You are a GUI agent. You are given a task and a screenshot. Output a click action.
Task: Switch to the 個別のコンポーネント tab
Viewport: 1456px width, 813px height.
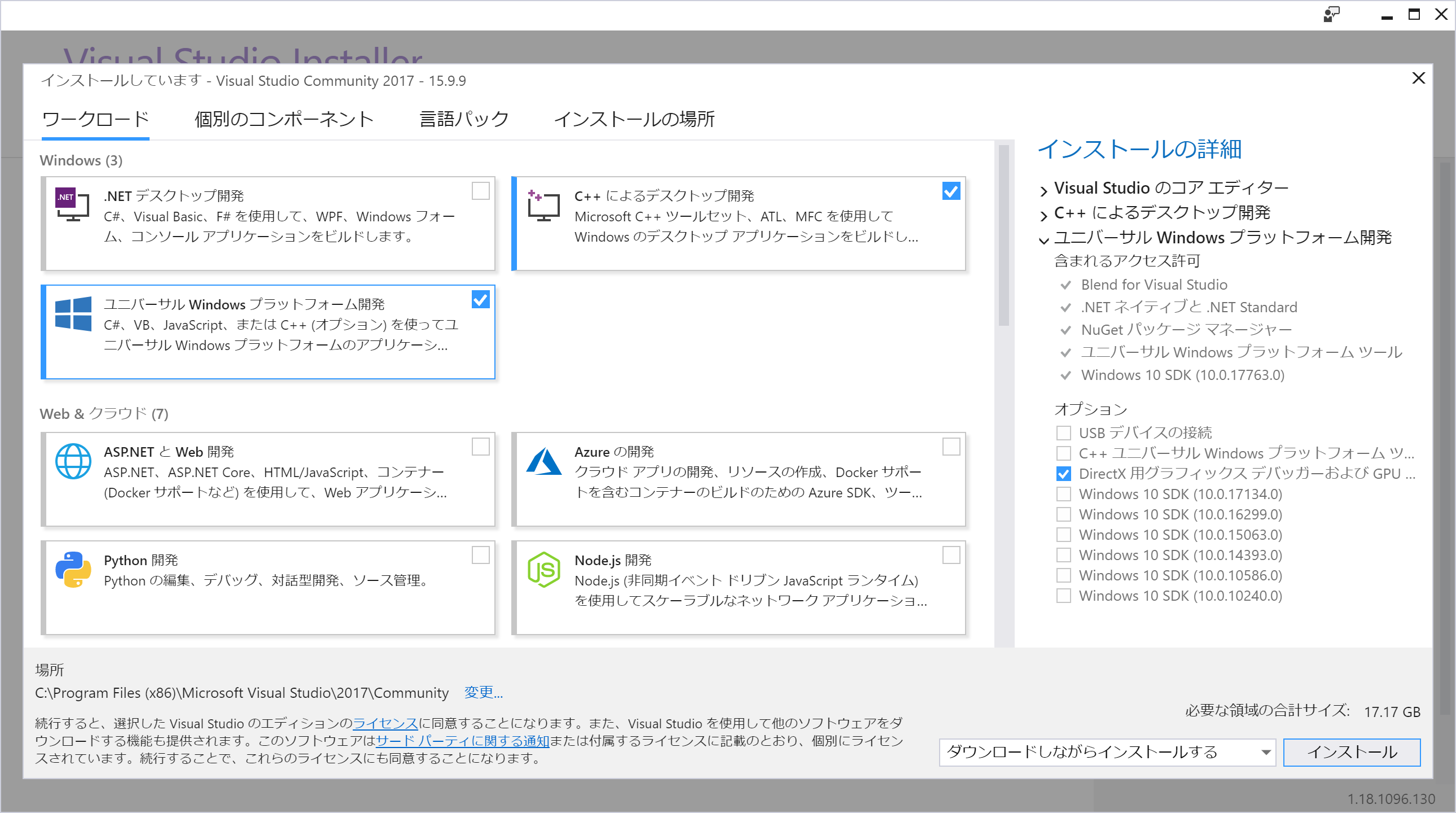(284, 119)
